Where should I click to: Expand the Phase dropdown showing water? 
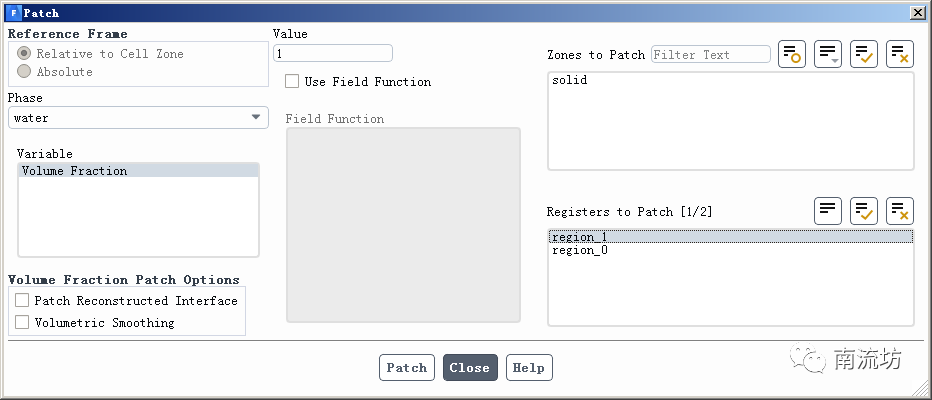(138, 118)
